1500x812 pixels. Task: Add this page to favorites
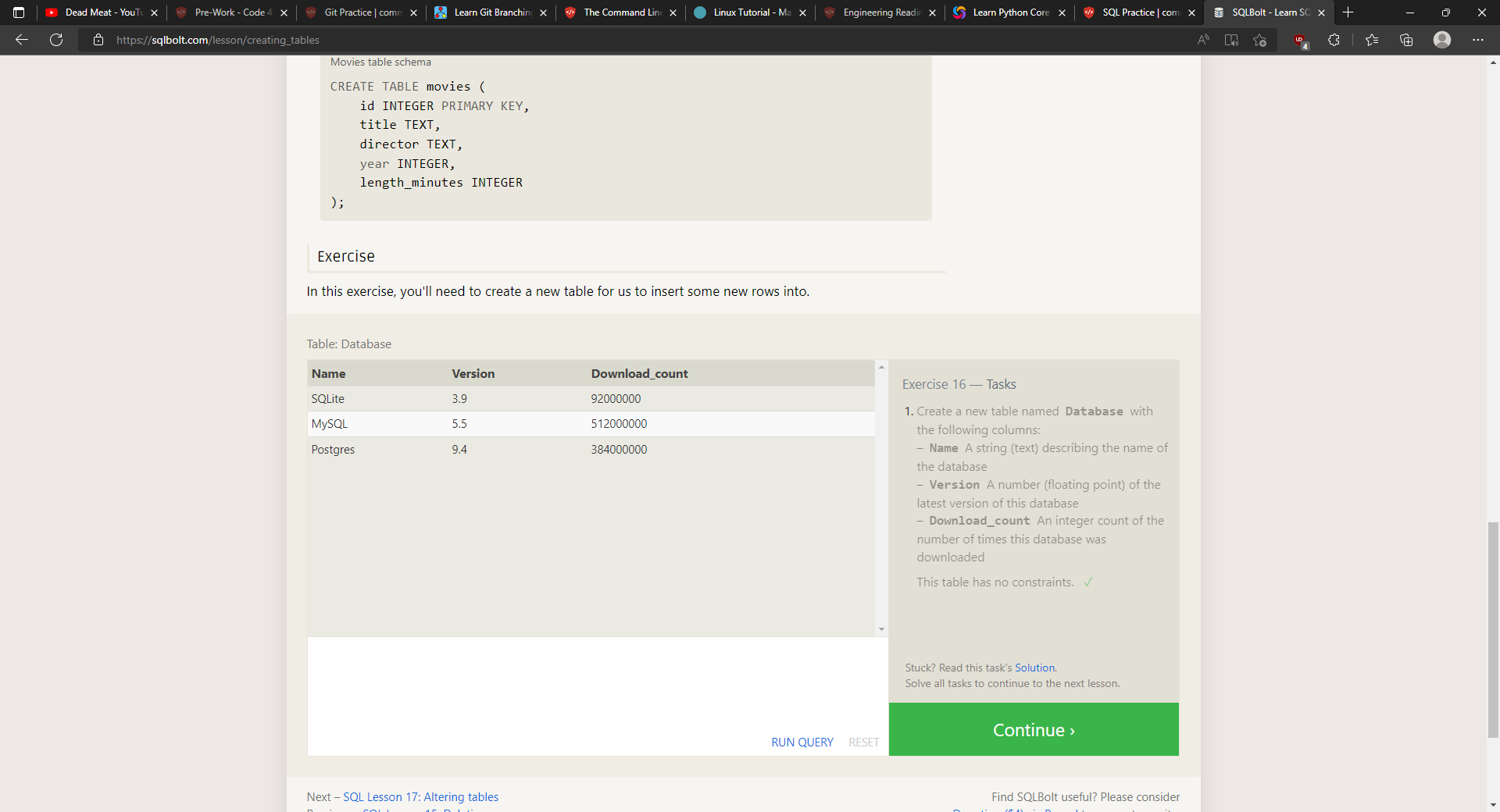(1259, 40)
